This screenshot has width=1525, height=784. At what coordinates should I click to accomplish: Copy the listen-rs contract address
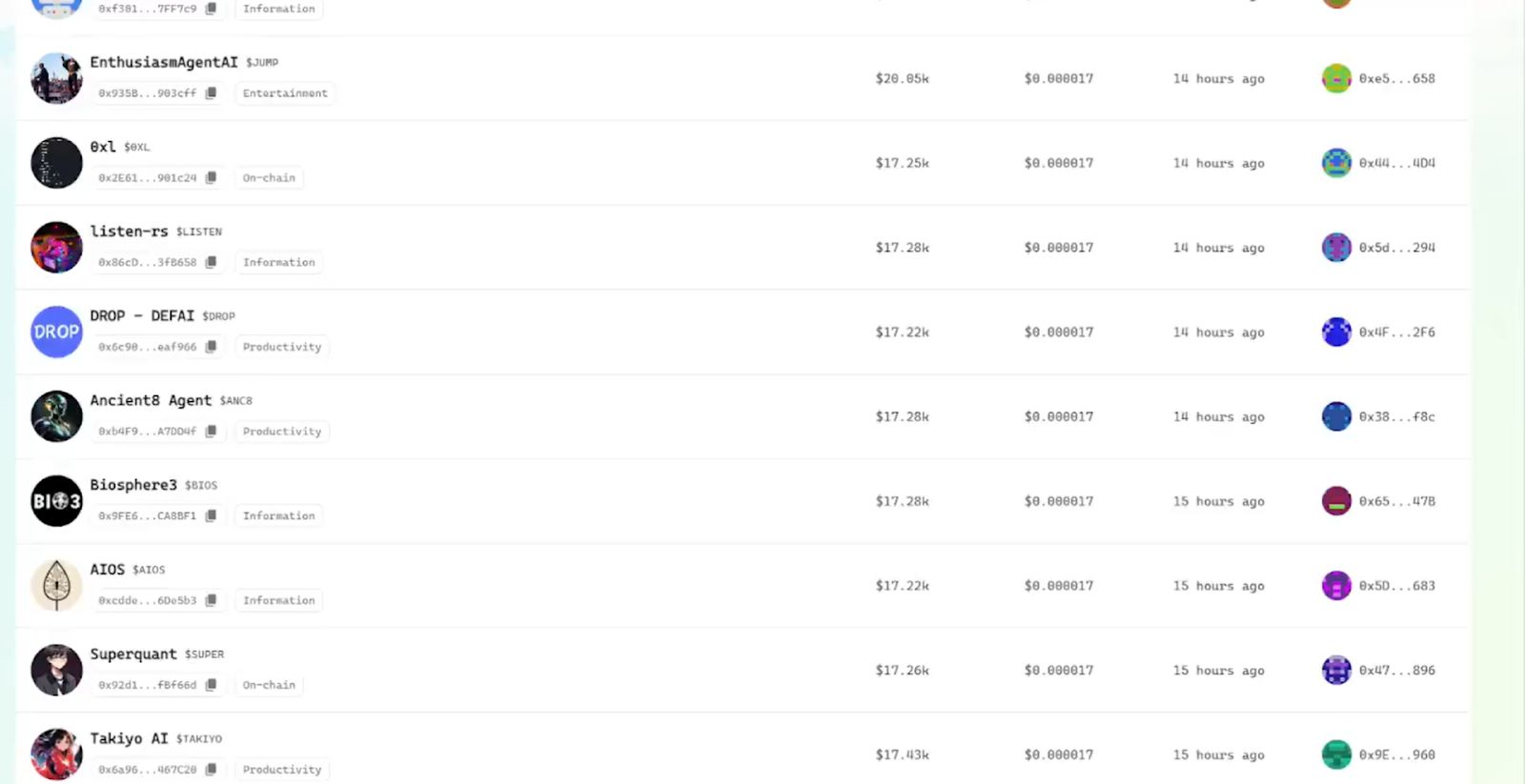tap(211, 262)
